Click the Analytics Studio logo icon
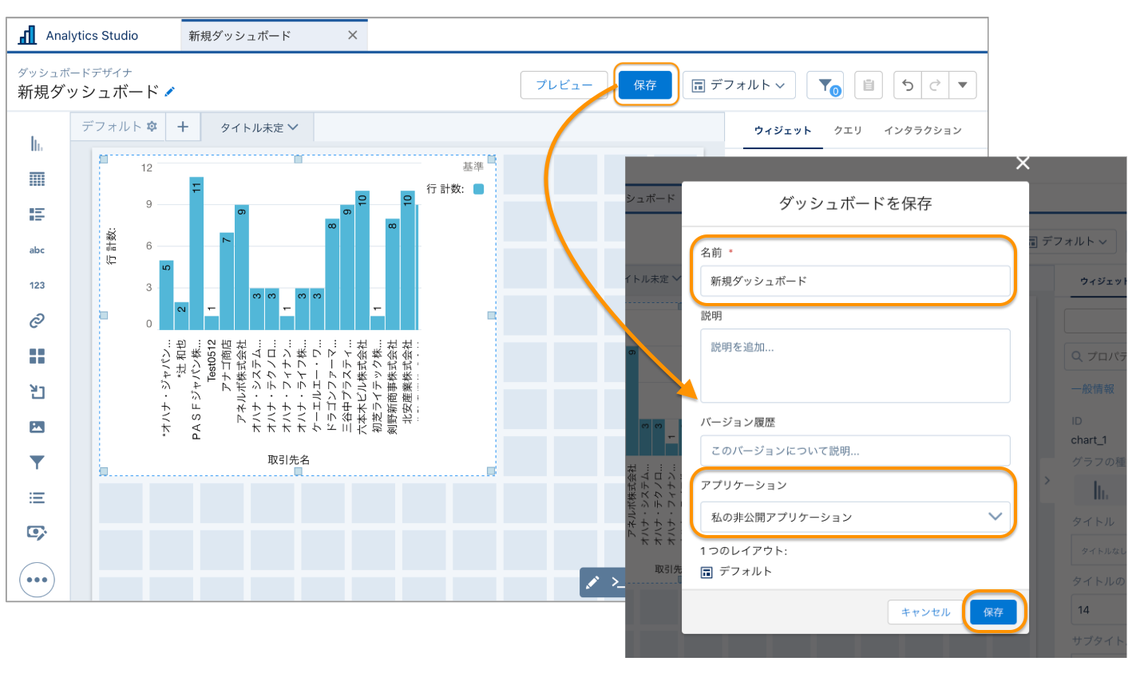The image size is (1148, 685). pos(27,34)
